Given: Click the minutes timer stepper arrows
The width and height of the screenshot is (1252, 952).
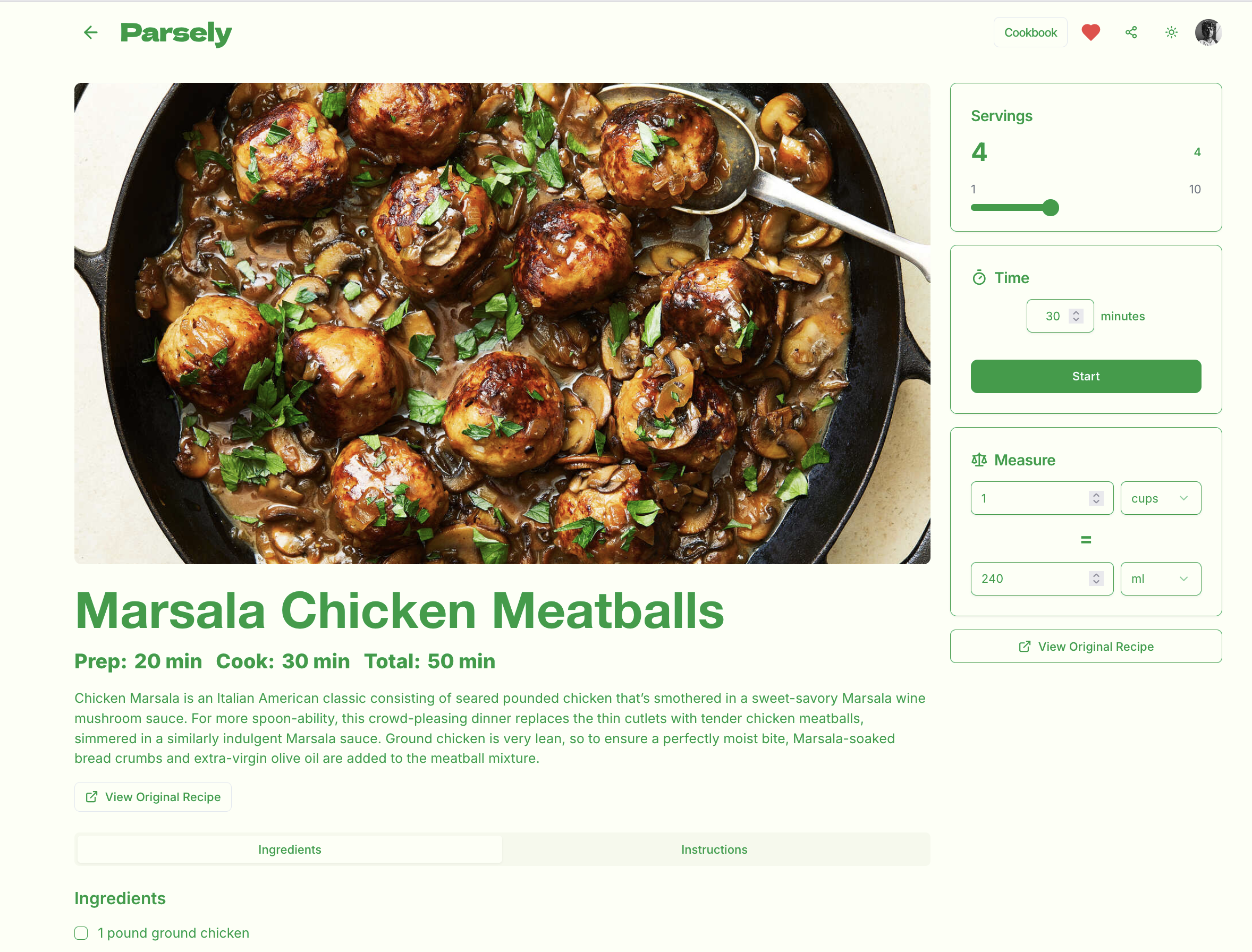Looking at the screenshot, I should point(1076,316).
